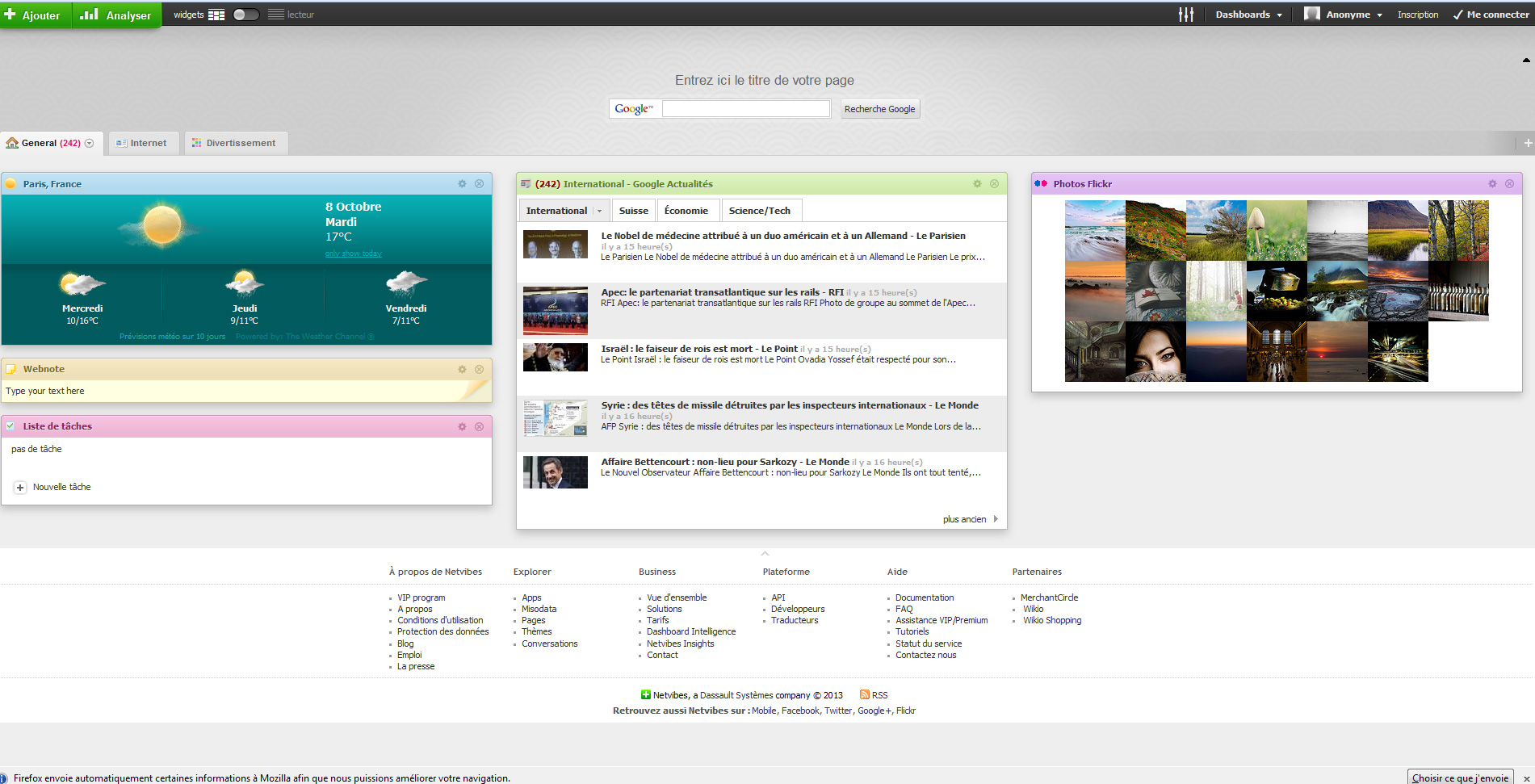Load 'plus ancien' news items

click(x=970, y=519)
